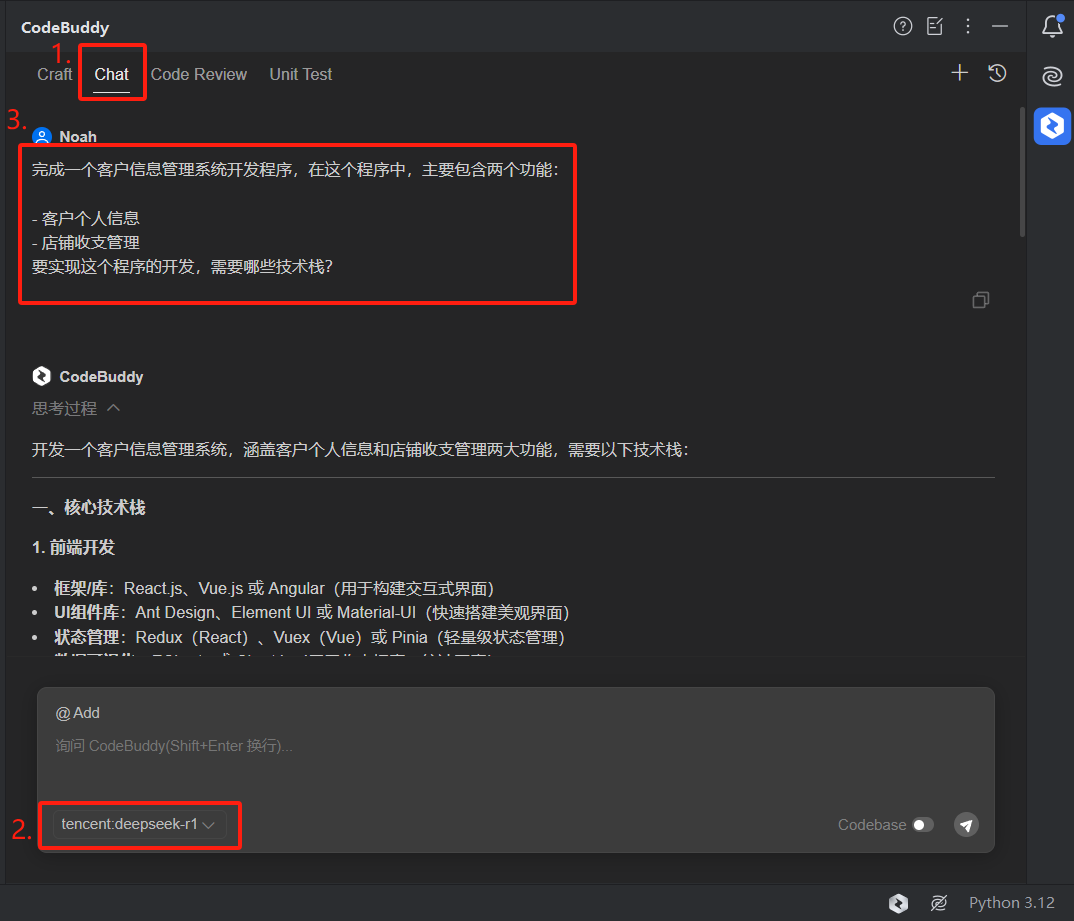Click the 框架/库 bullet line
This screenshot has height=921, width=1074.
pos(274,588)
